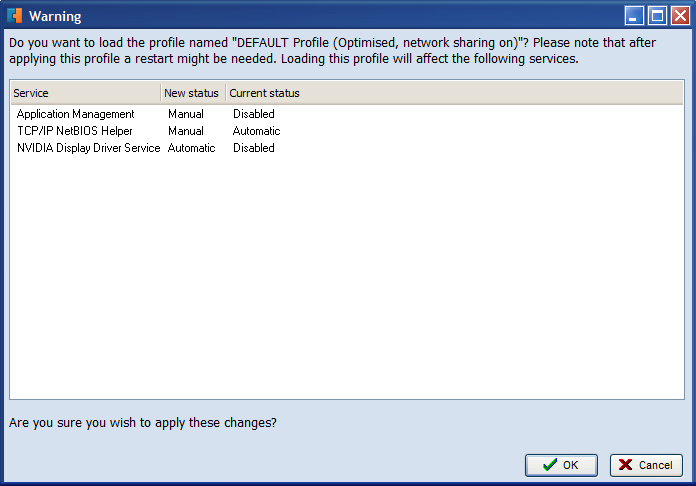Minimize the Warning dialog window
This screenshot has height=486, width=696.
[634, 16]
